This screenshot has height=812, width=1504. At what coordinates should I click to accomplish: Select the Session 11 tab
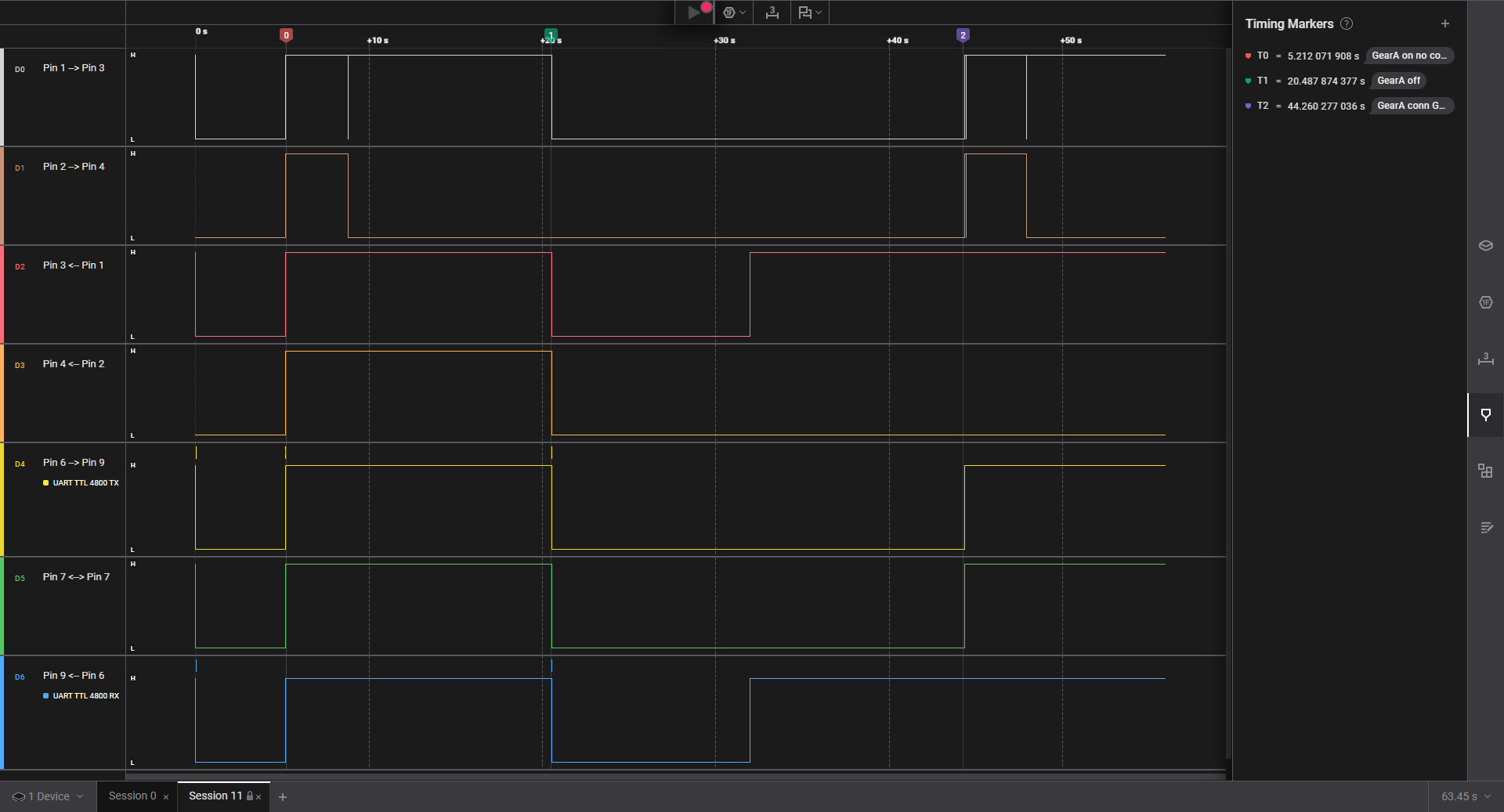(215, 796)
